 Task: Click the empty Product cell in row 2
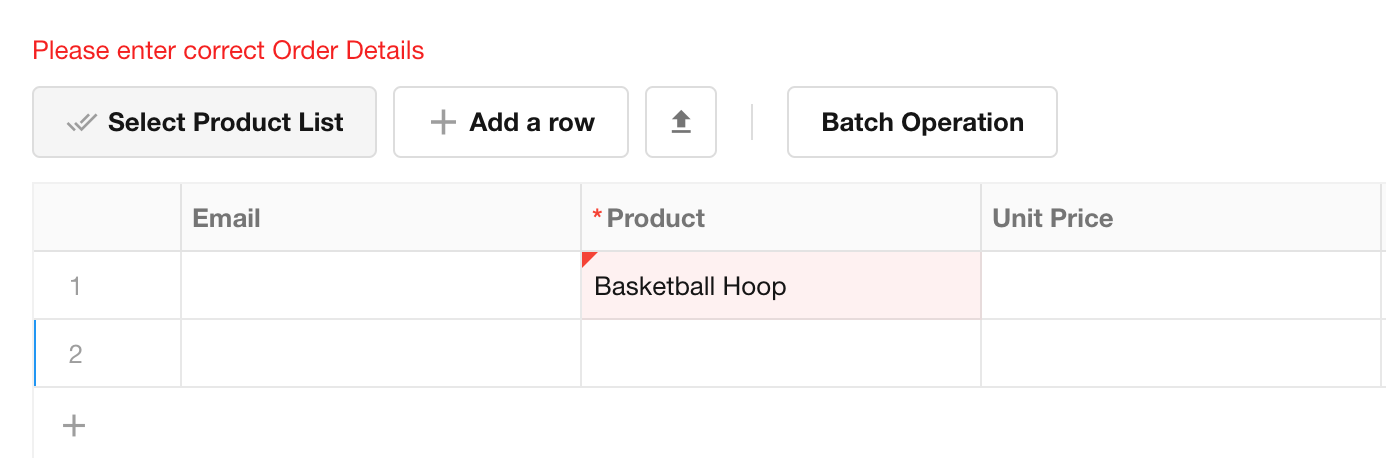tap(780, 353)
